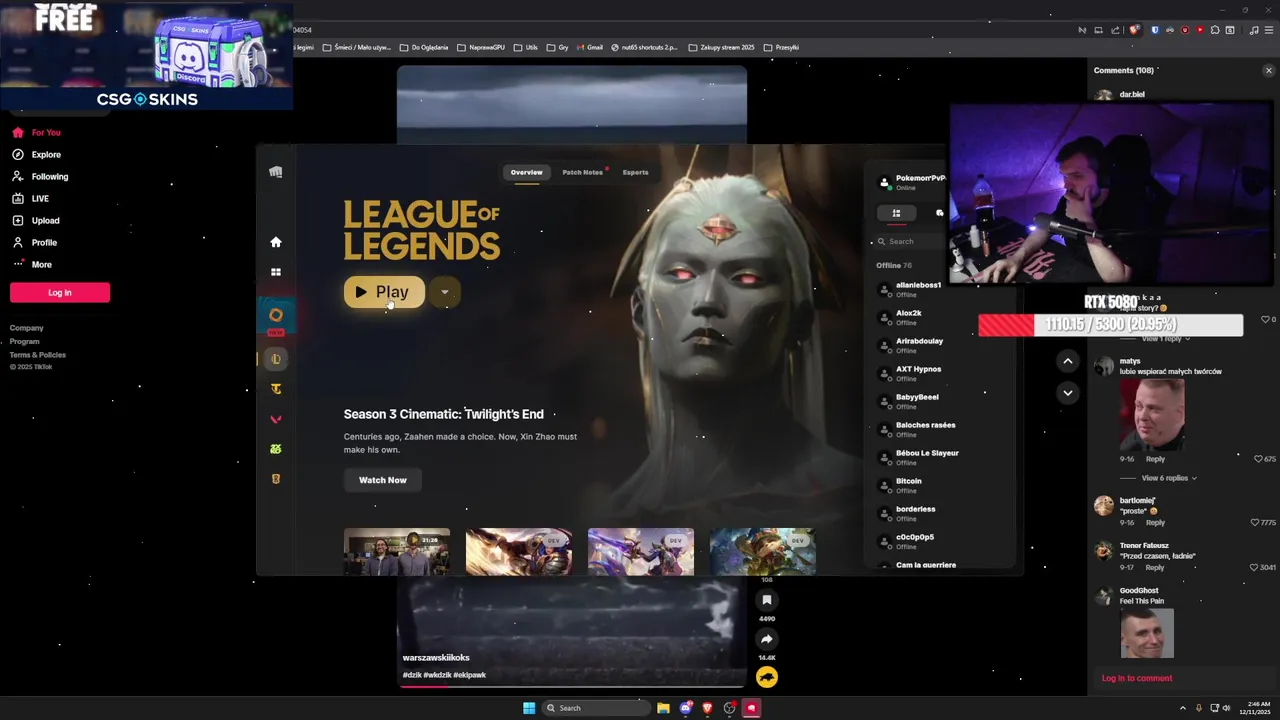The image size is (1280, 720).
Task: Click the friends list Search field
Action: (x=910, y=241)
